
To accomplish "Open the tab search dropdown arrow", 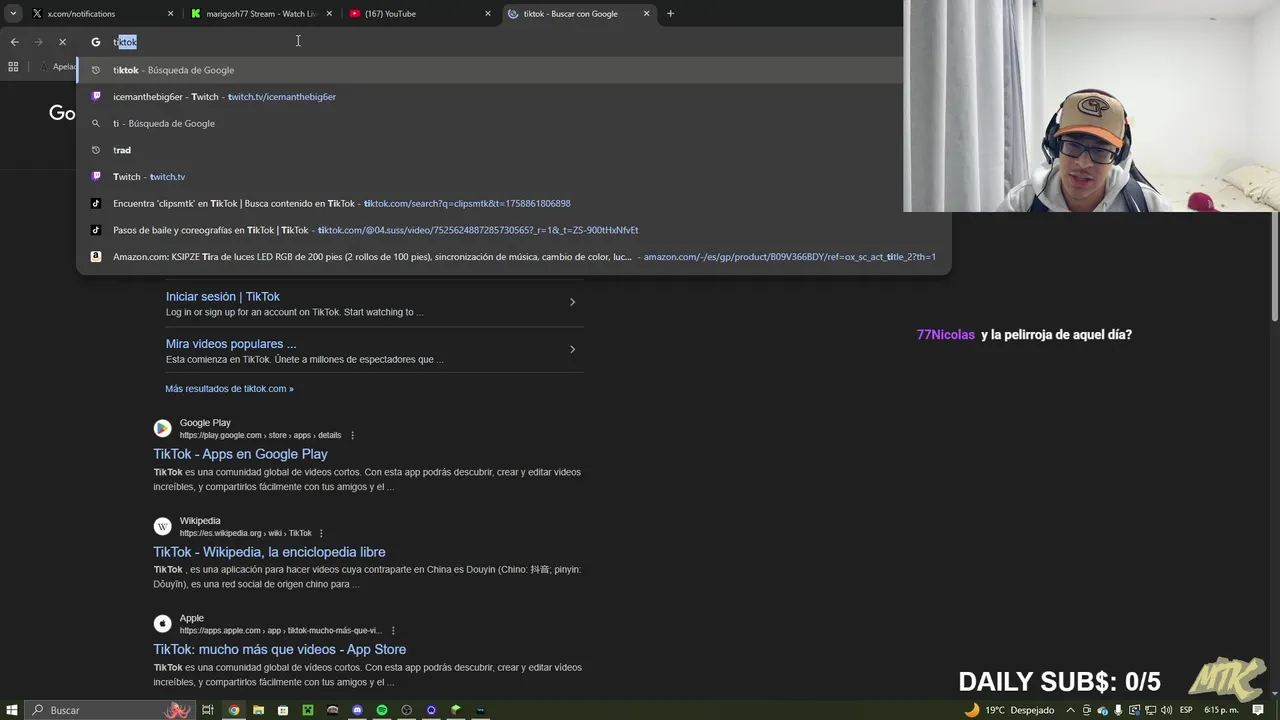I will point(13,14).
